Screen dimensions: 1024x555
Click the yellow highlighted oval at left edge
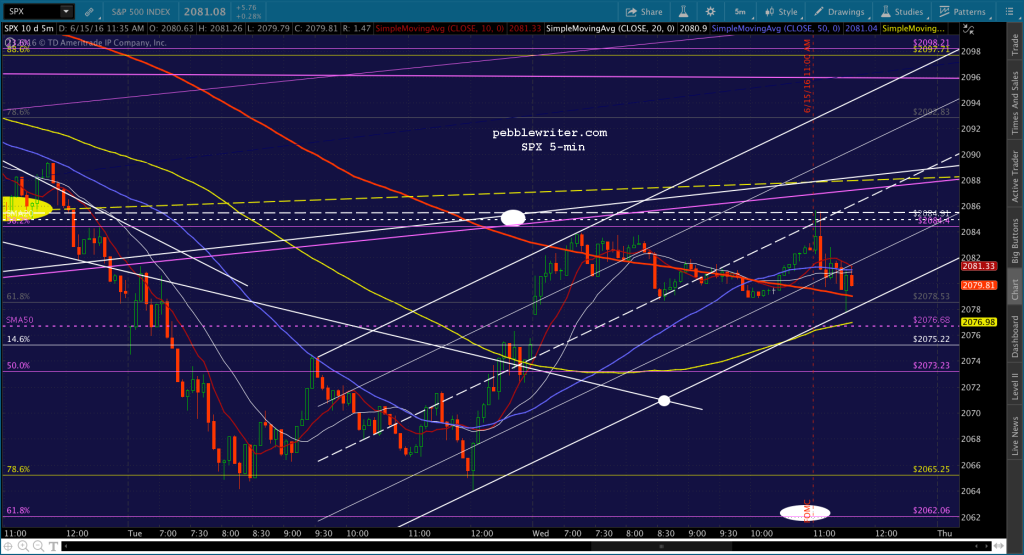click(x=26, y=208)
